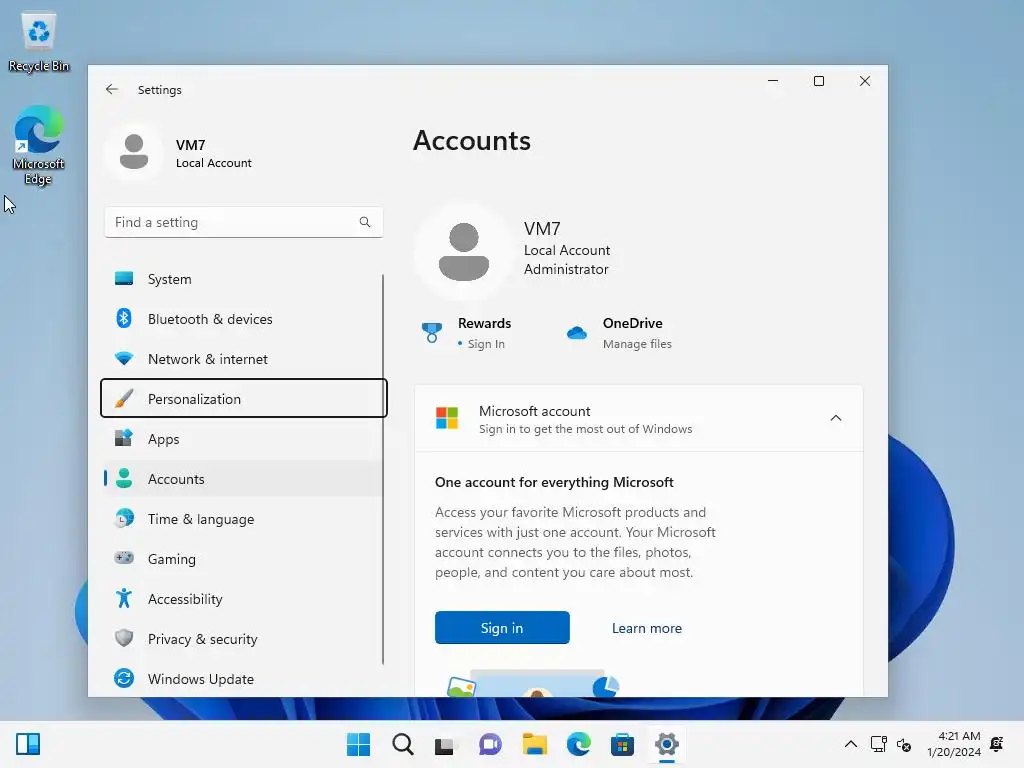Select Network & internet category

(243, 359)
